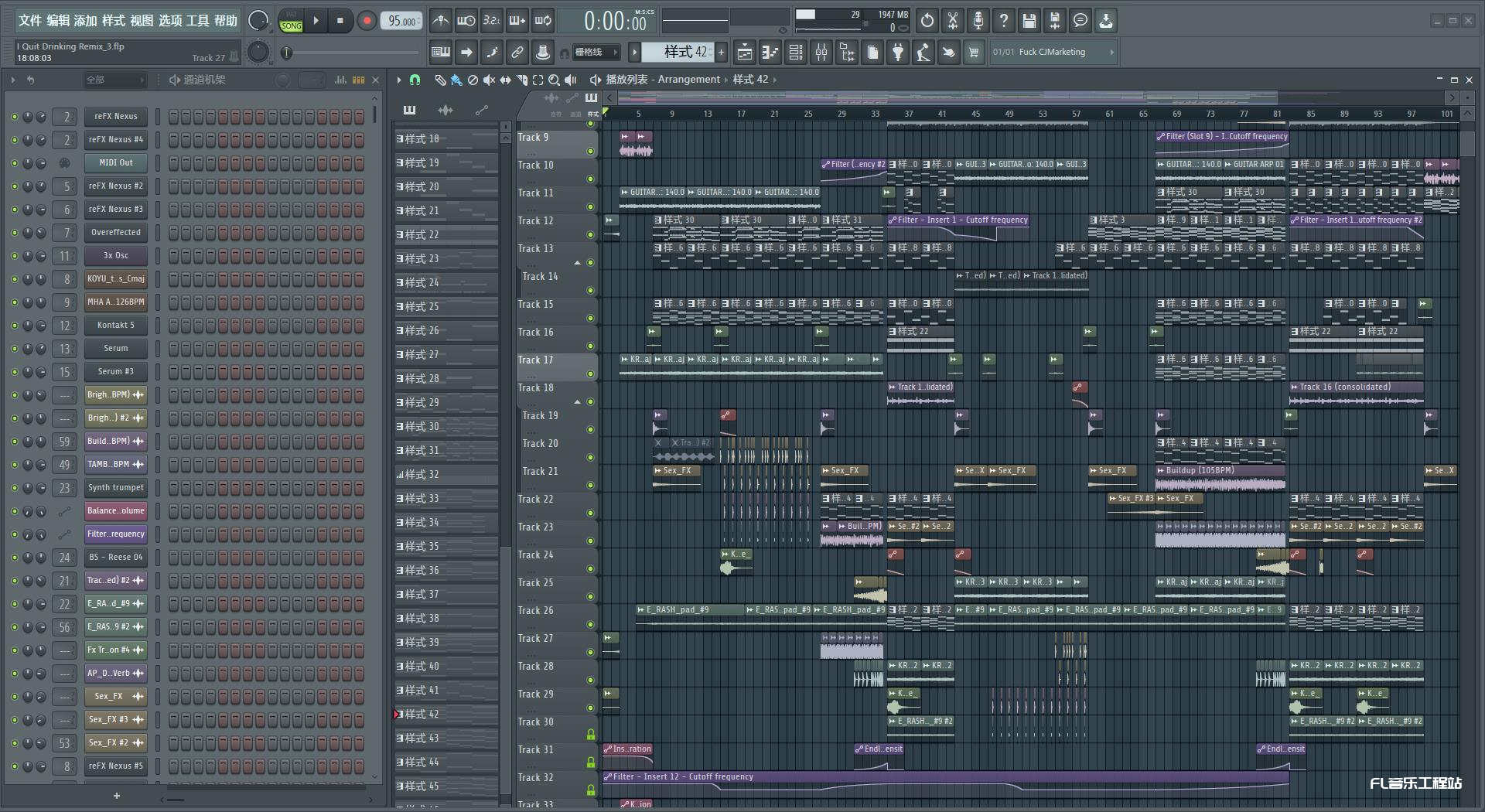Add new channel plus button
The width and height of the screenshot is (1485, 812).
point(117,795)
